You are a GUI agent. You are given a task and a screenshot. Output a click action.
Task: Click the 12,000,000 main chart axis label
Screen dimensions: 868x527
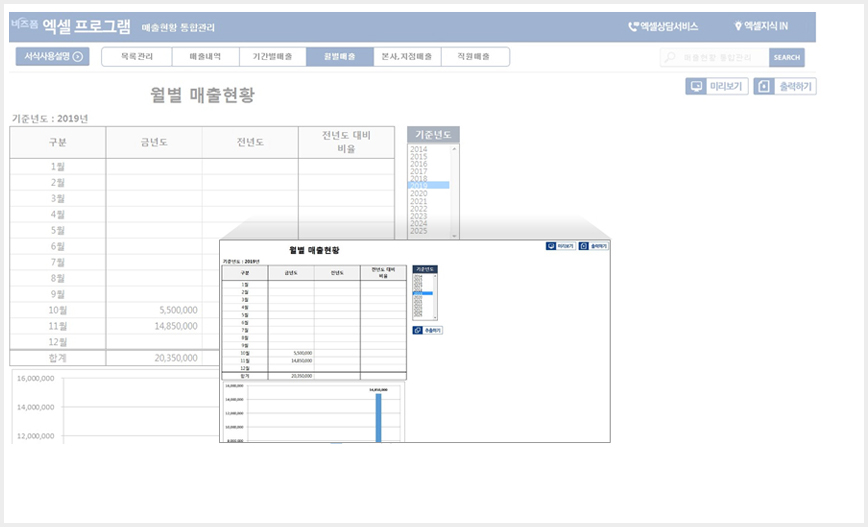point(35,436)
